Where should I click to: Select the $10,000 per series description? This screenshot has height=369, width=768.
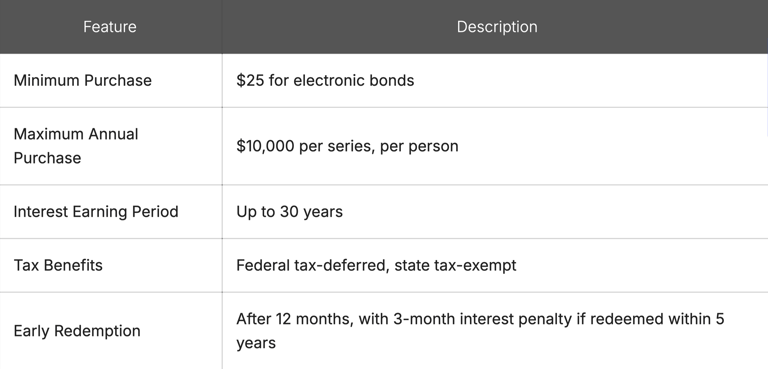tap(347, 146)
